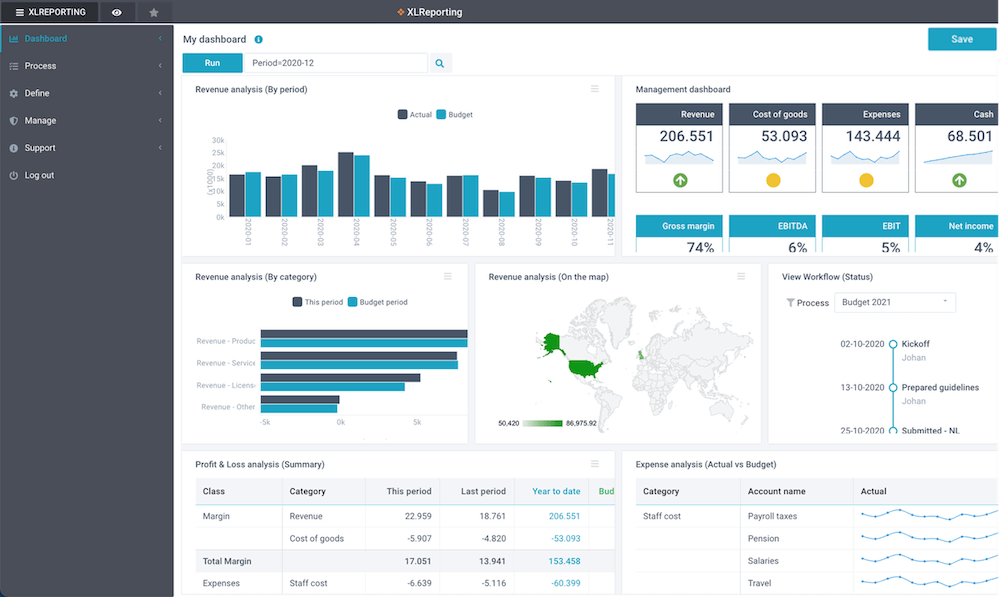1000x597 pixels.
Task: Toggle the Budget series in period legend
Action: [455, 115]
